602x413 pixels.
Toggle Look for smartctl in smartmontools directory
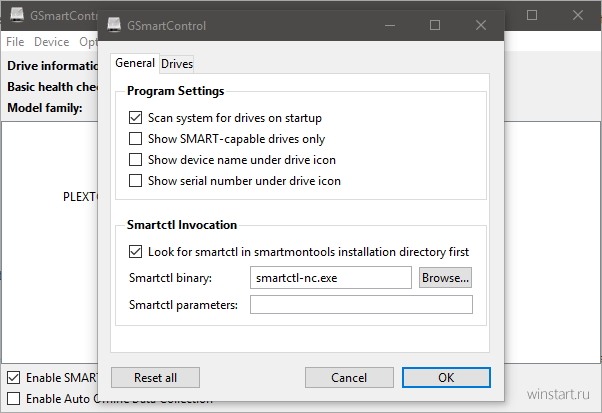point(136,252)
